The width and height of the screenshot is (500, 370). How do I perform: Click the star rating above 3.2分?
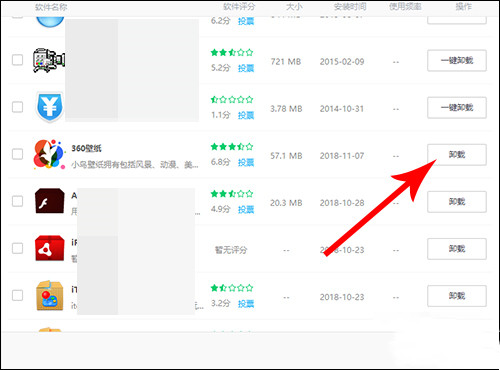click(232, 288)
